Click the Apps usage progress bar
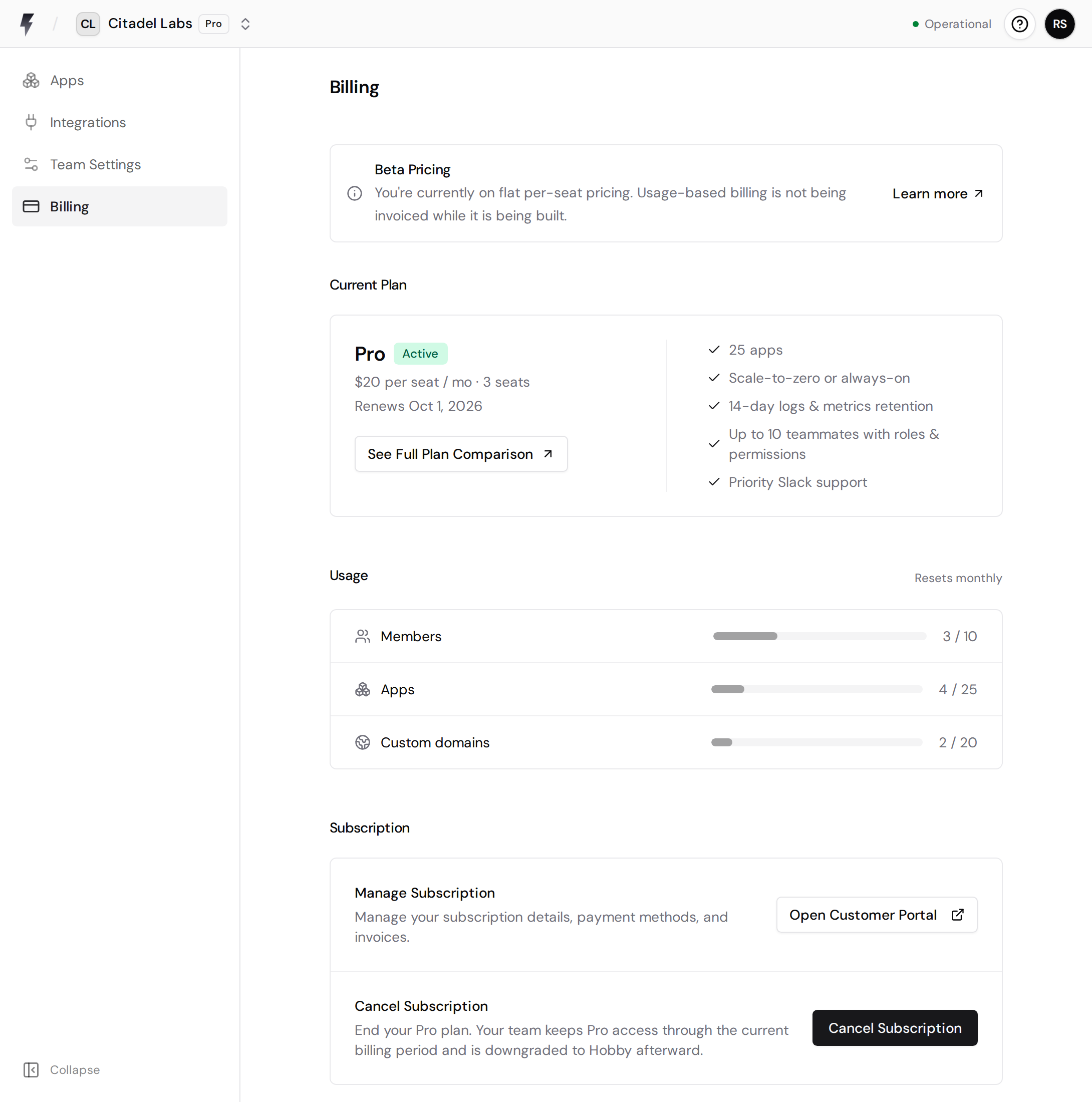The height and width of the screenshot is (1102, 1092). 816,689
